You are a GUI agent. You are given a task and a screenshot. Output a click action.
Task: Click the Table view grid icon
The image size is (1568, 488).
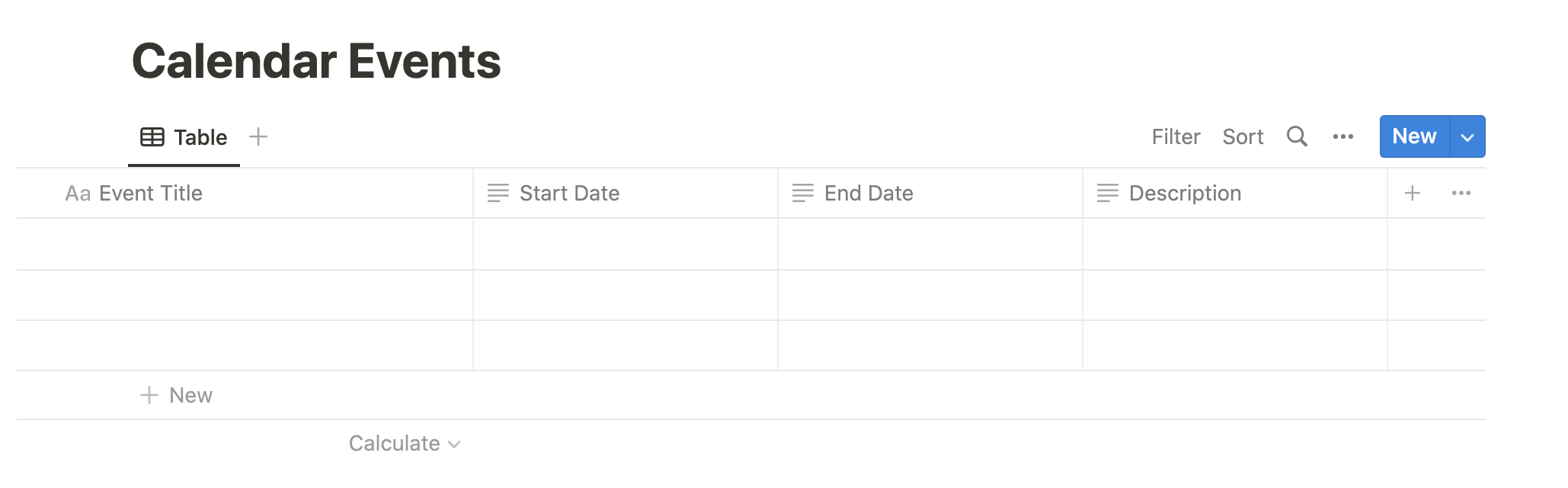152,137
